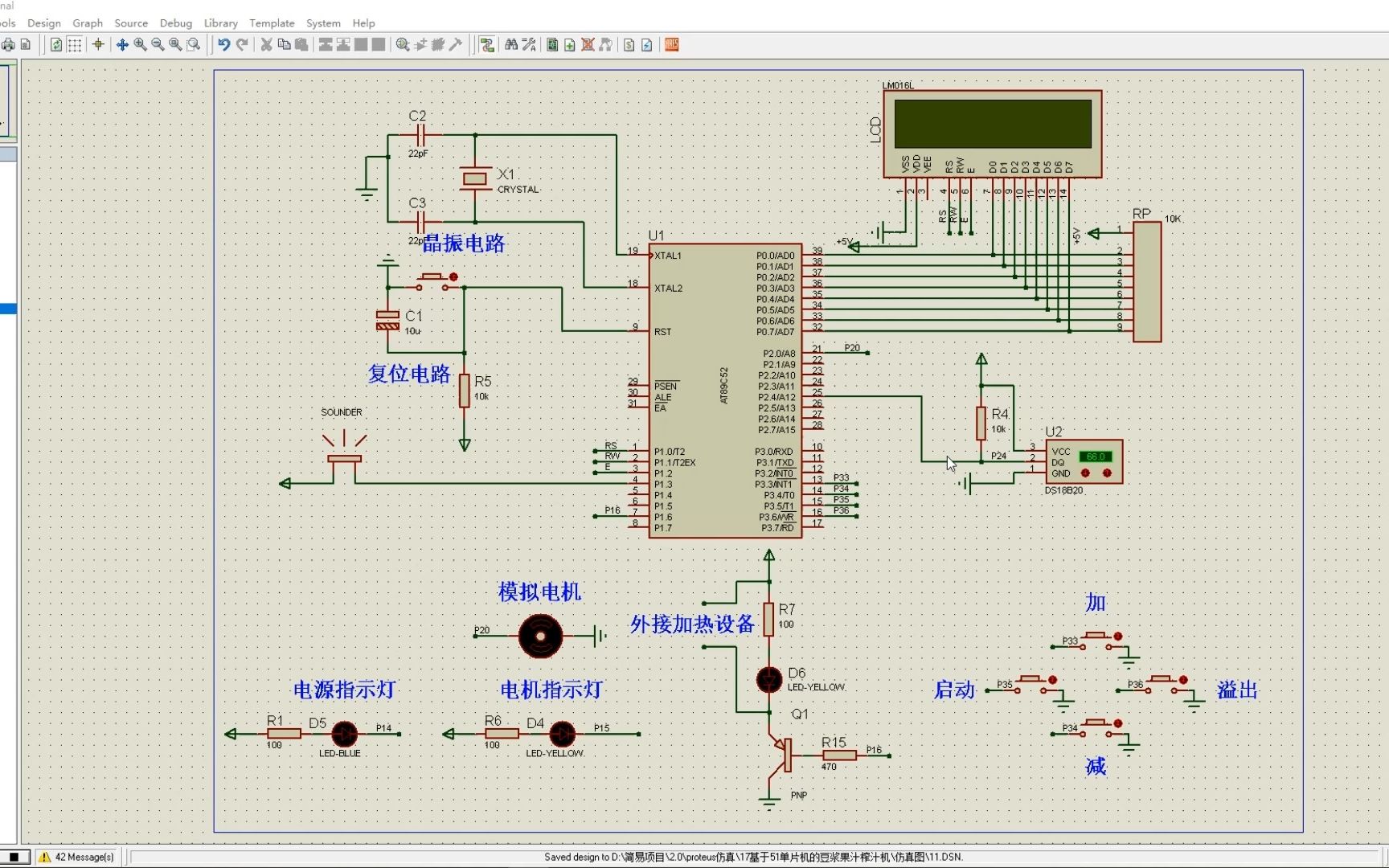The image size is (1389, 868).
Task: Select the AT89C52 microcontroller U1 body
Action: (725, 391)
